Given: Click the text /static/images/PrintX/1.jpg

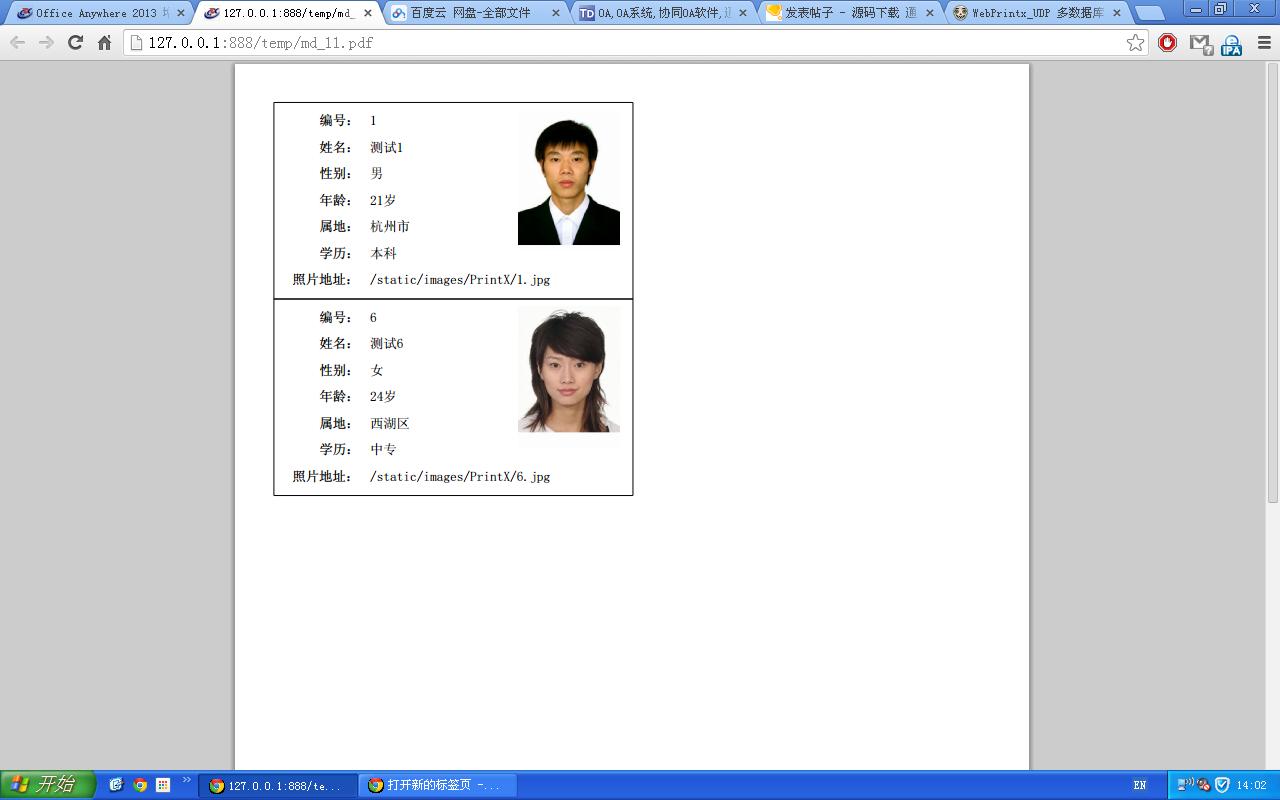Looking at the screenshot, I should 460,280.
